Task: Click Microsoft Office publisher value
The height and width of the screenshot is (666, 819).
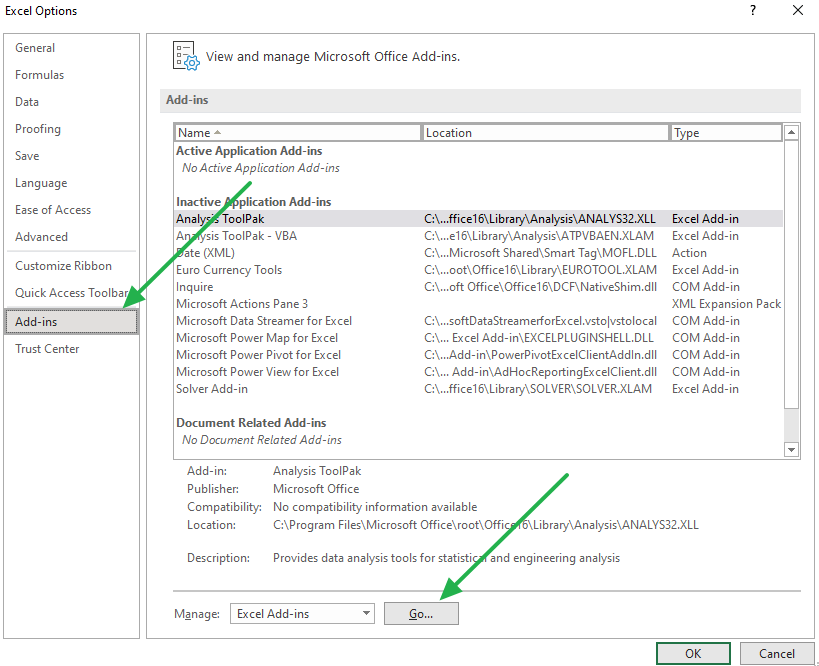Action: click(x=316, y=489)
